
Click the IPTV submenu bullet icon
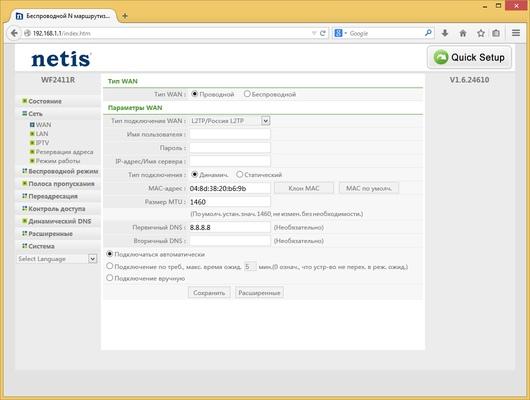coord(32,143)
